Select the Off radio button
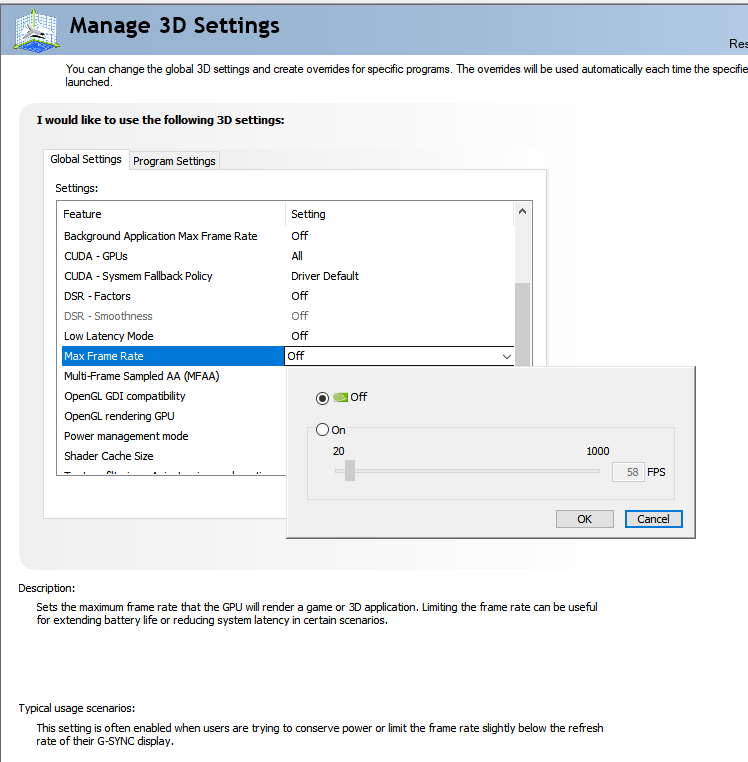The image size is (748, 762). 322,398
